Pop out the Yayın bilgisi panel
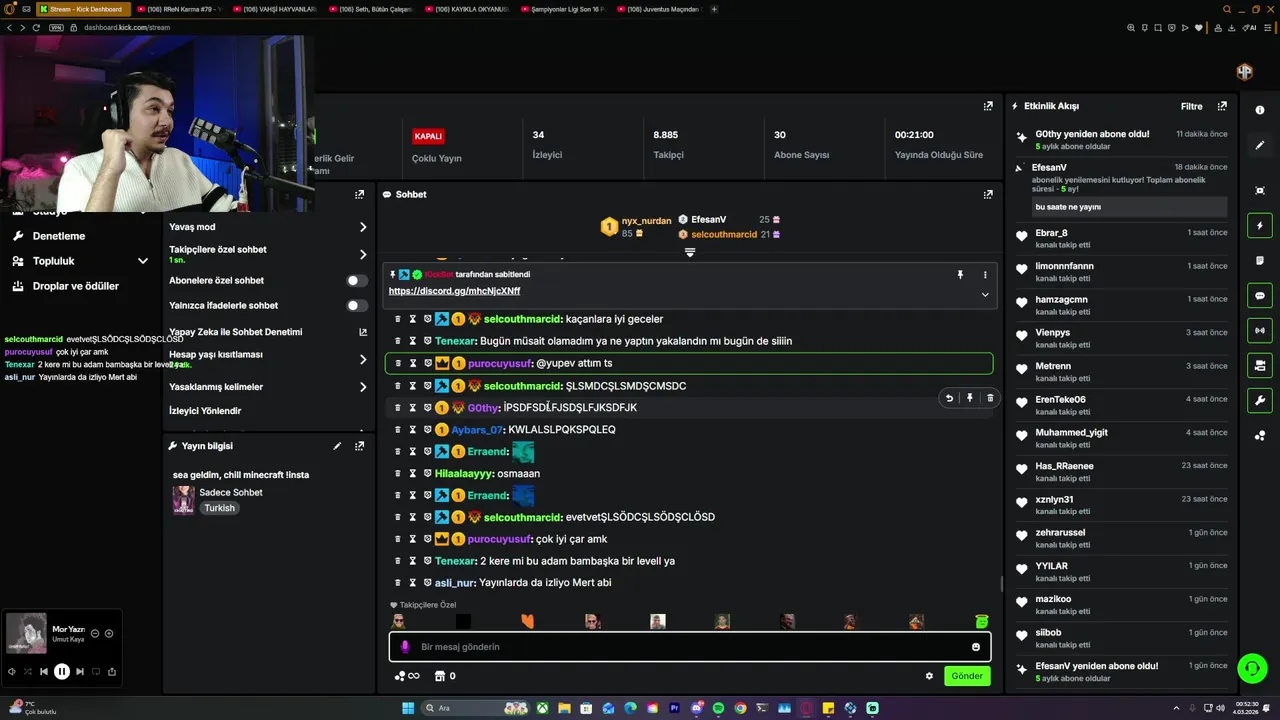The width and height of the screenshot is (1280, 720). pos(359,446)
